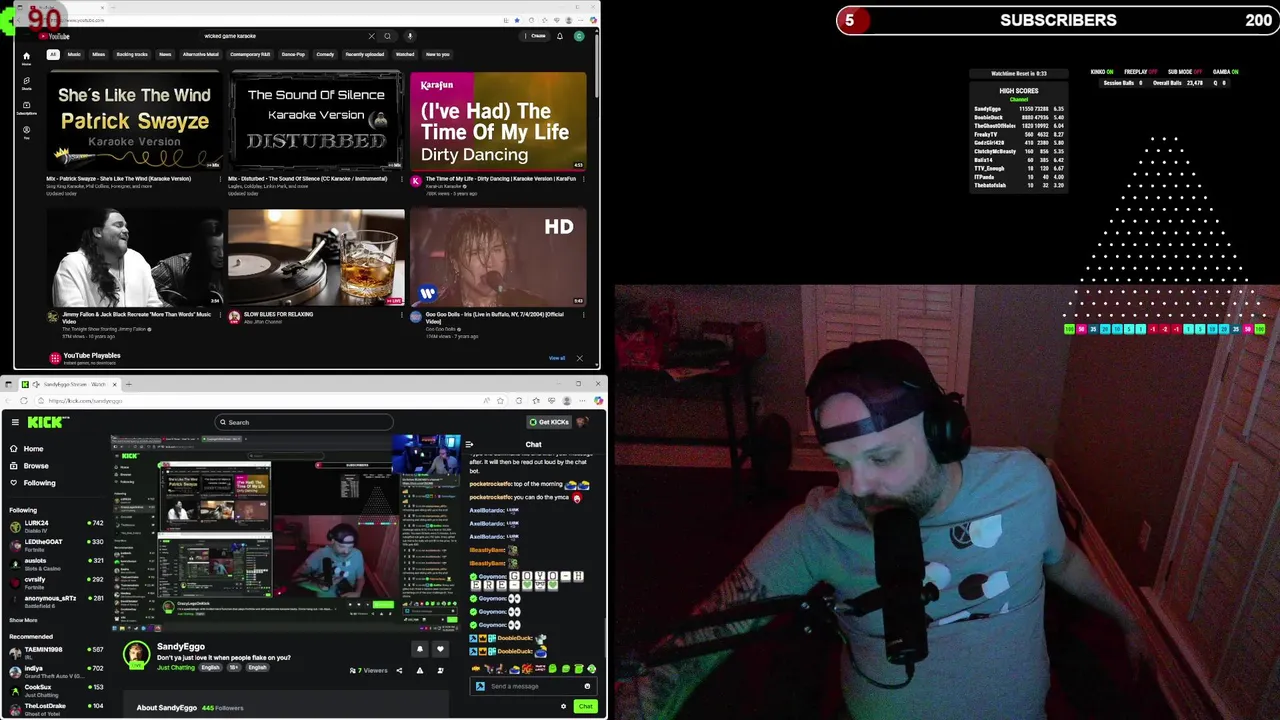
Task: Click the YouTube search box
Action: pos(290,36)
